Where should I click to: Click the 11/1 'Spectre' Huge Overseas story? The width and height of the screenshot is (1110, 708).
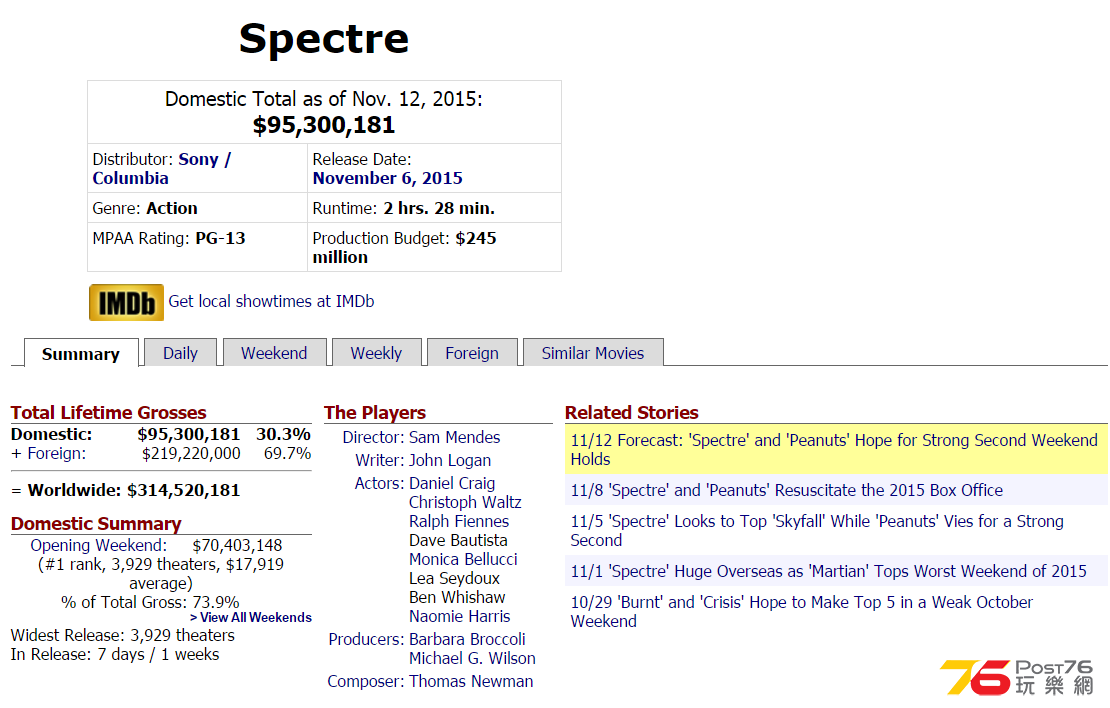[x=828, y=571]
